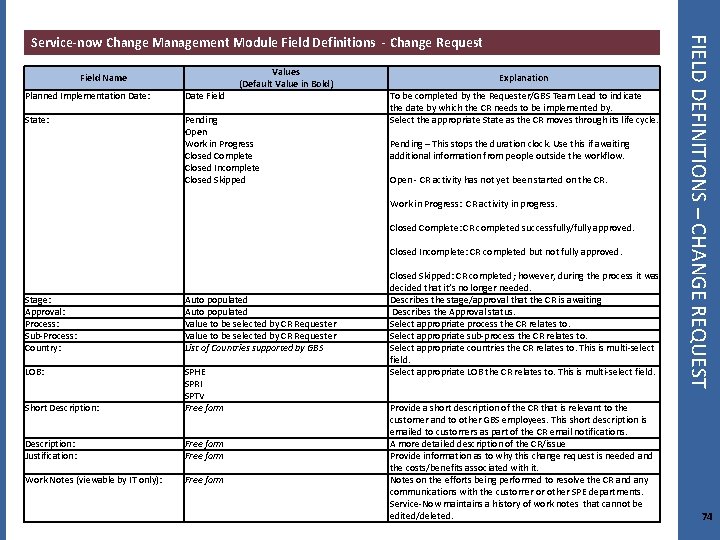
Task: Click 'Auto populated' in the Stage row
Action: 216,300
